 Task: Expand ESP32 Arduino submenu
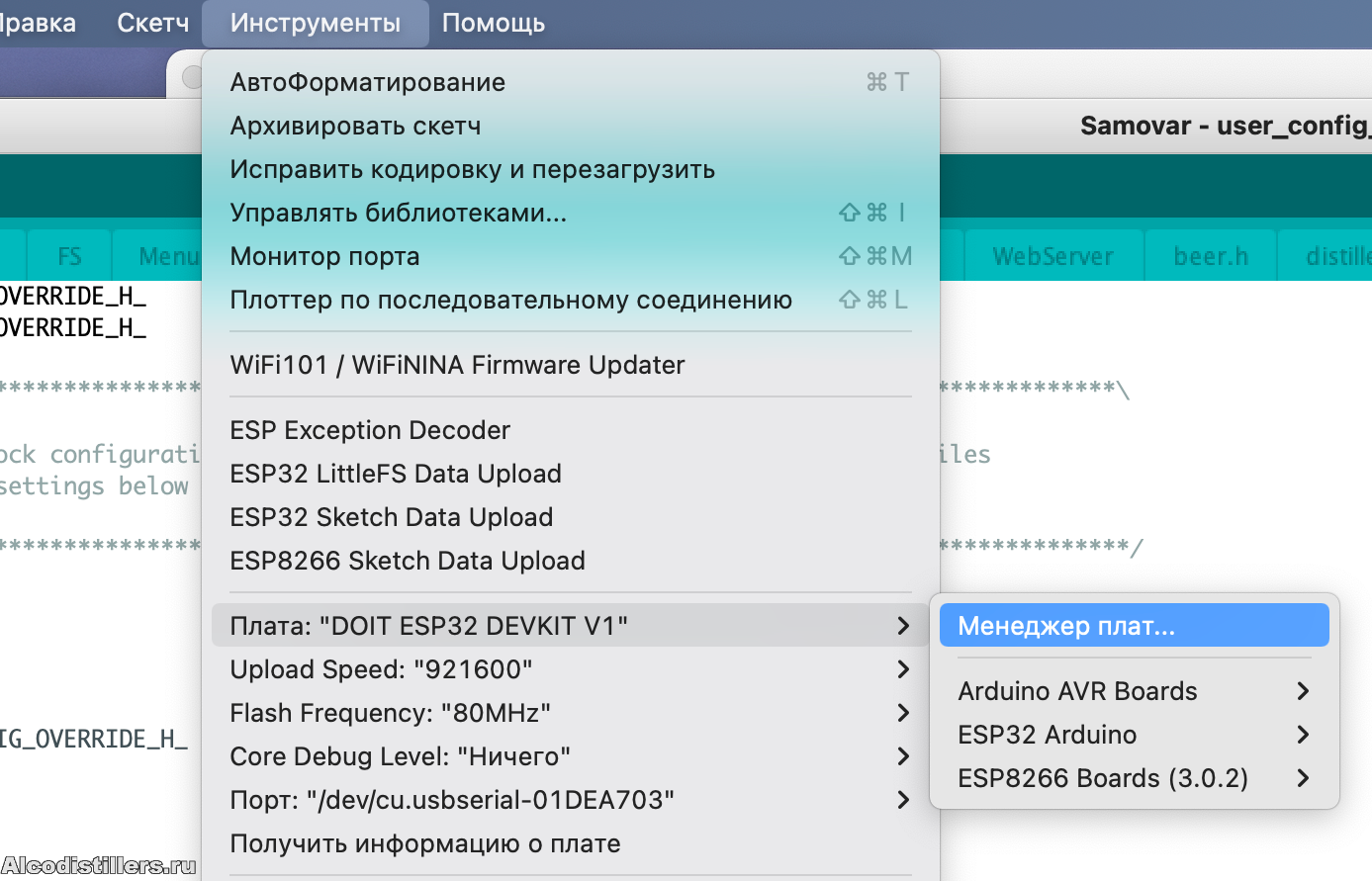click(x=1134, y=735)
